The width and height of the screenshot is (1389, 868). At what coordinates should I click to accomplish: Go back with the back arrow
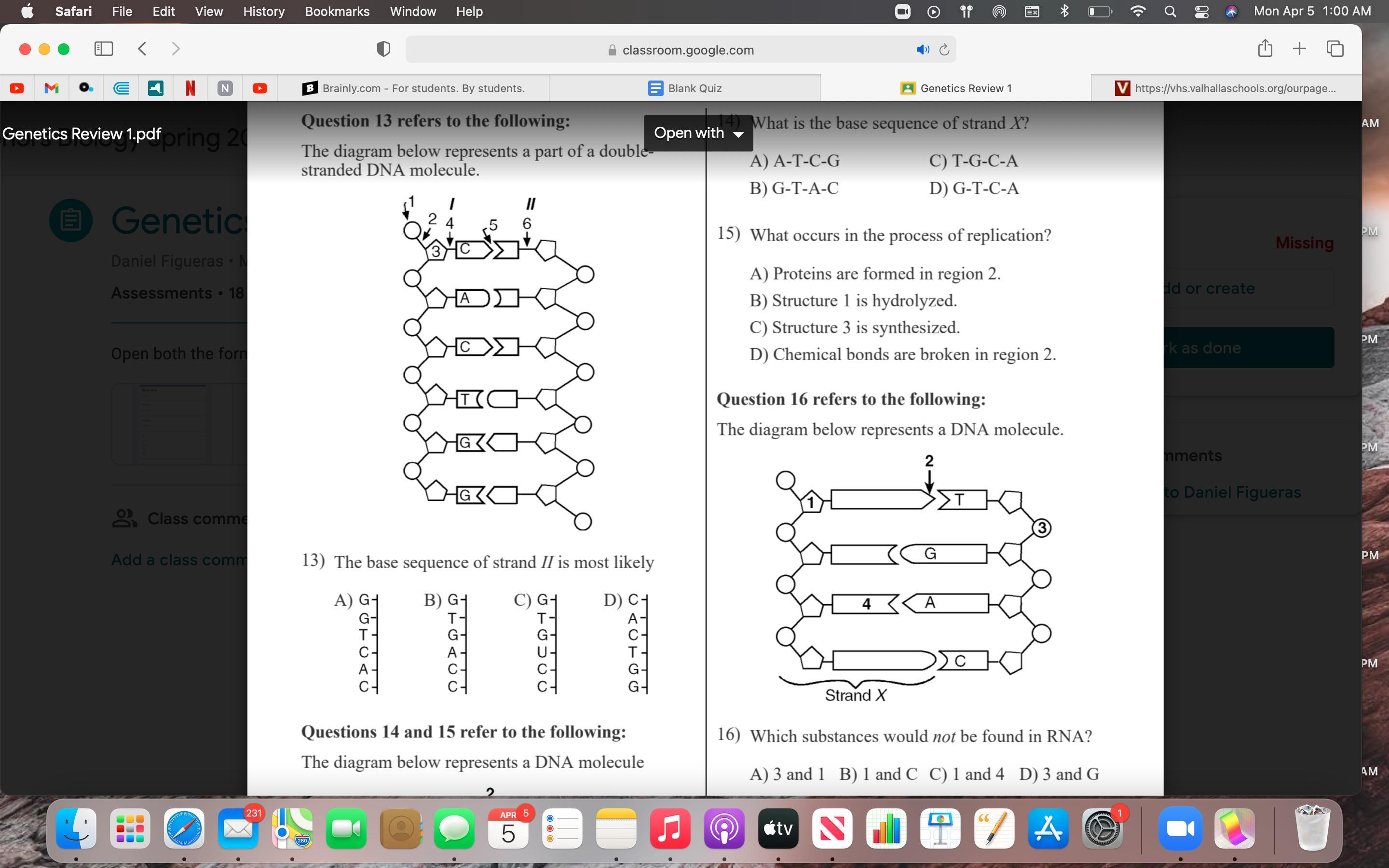click(x=142, y=49)
